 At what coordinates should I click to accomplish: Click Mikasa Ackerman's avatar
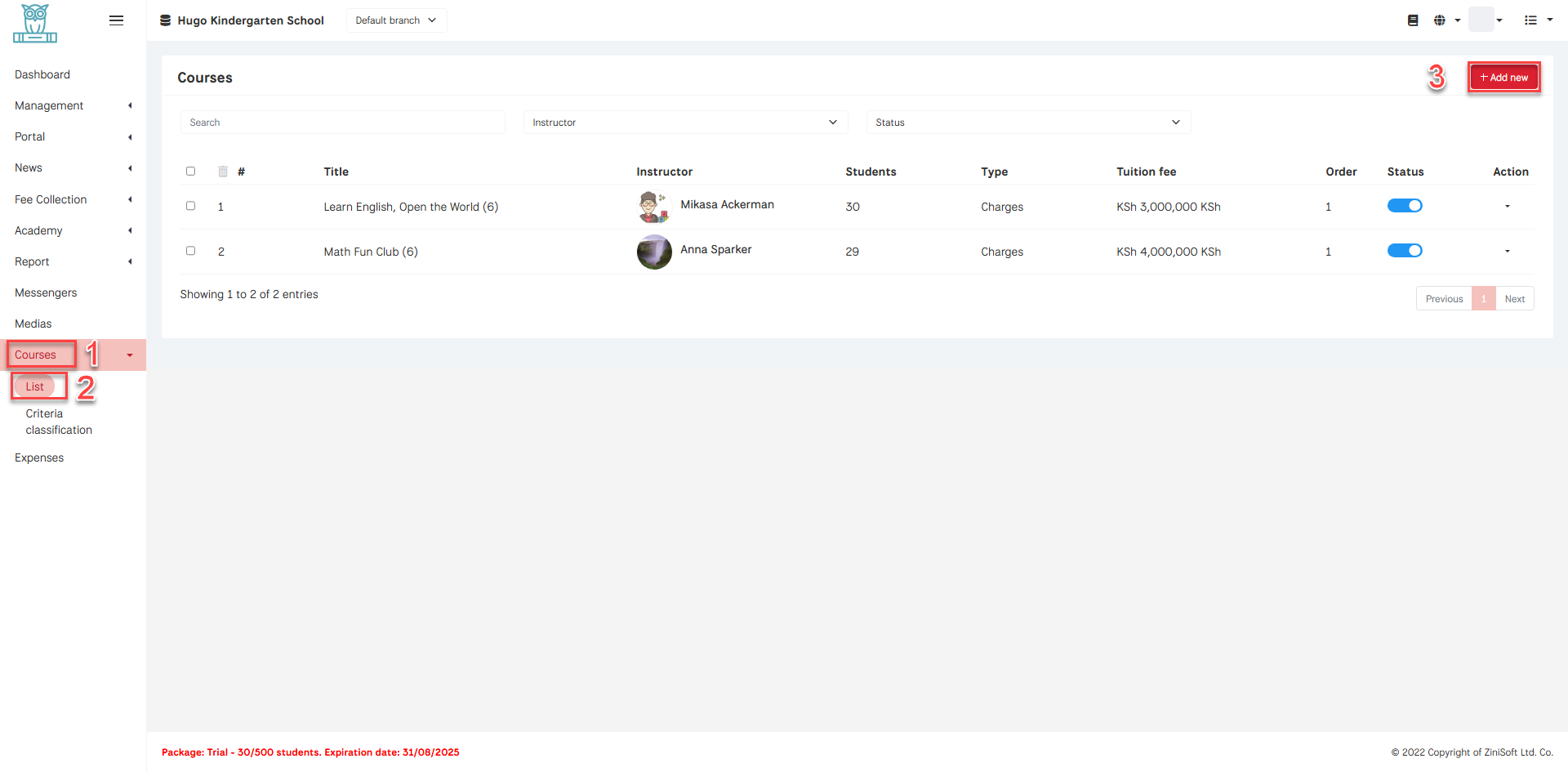point(653,207)
